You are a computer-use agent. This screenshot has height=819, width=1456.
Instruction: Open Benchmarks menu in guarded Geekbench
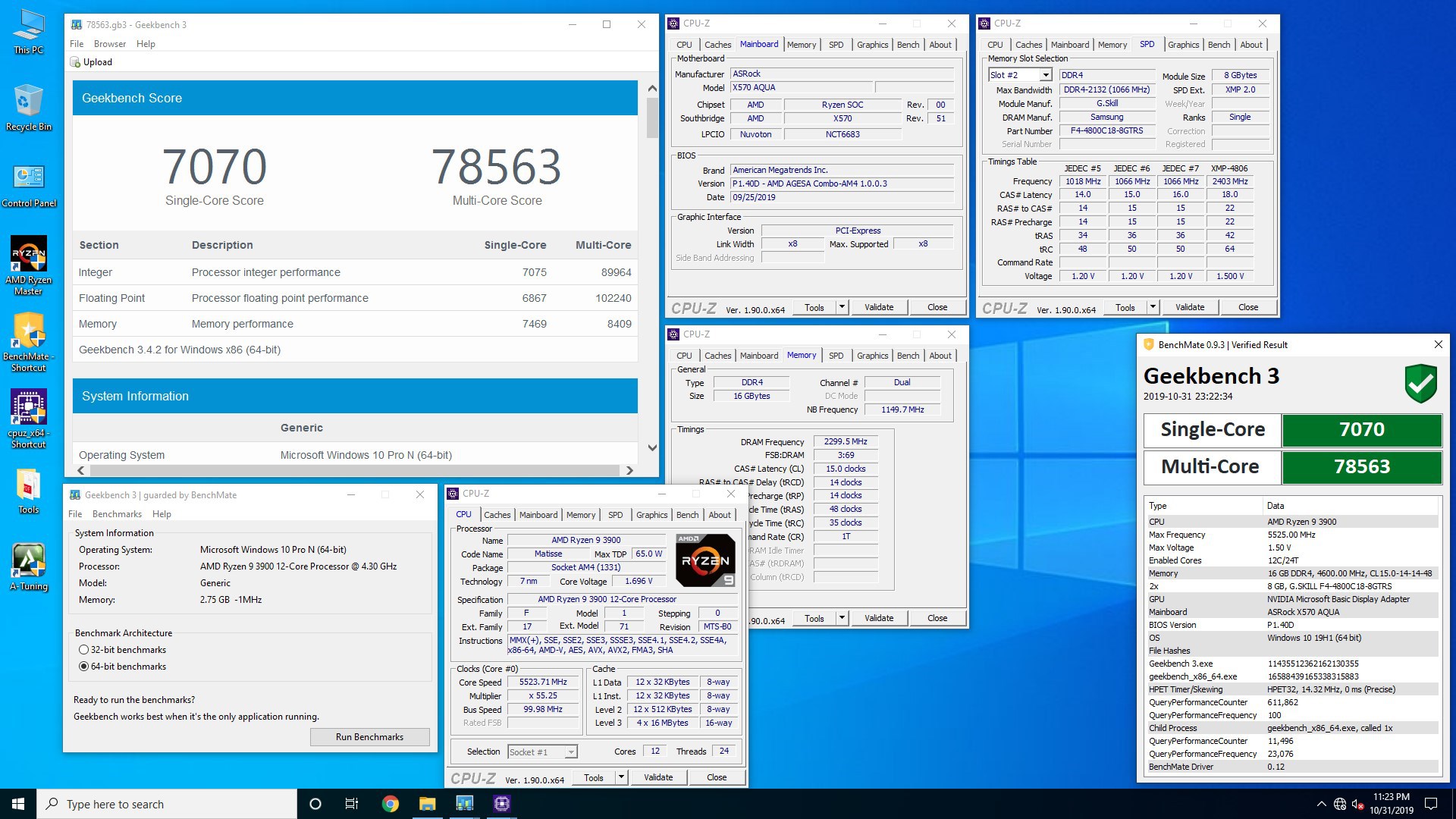tap(118, 514)
